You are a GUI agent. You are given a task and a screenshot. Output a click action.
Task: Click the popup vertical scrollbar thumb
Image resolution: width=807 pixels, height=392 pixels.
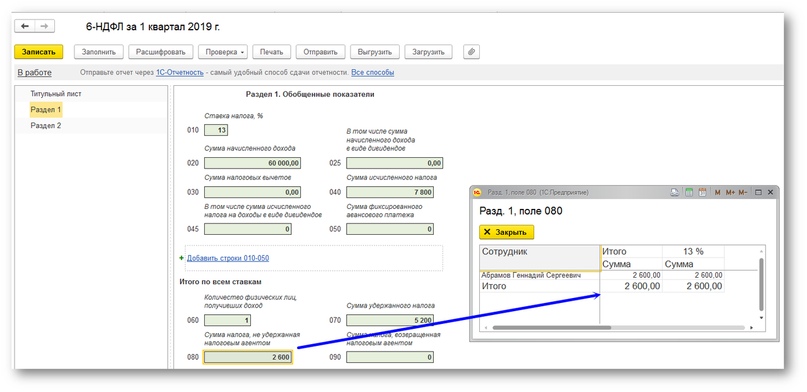tap(761, 284)
